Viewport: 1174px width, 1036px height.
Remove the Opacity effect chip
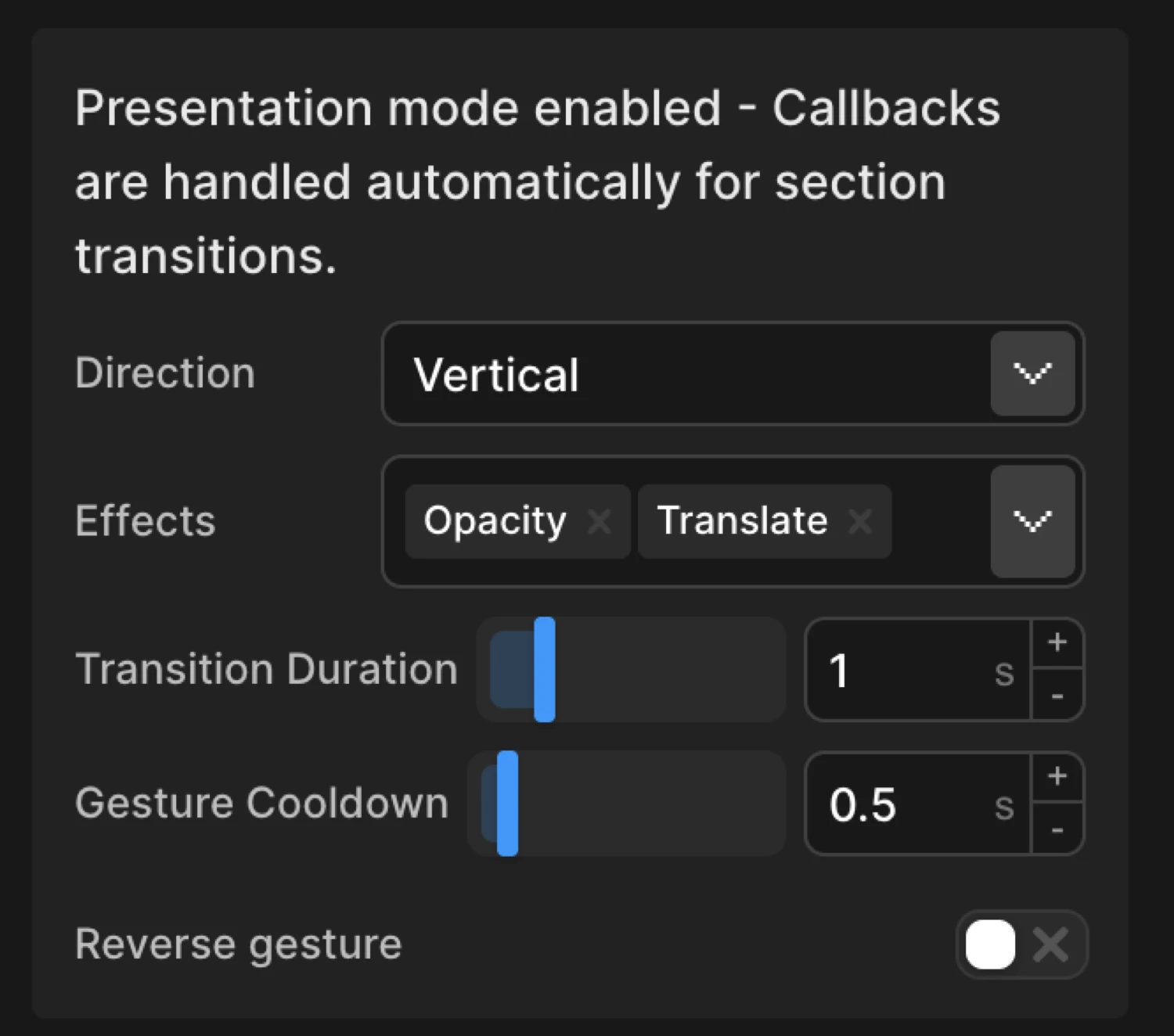(599, 521)
